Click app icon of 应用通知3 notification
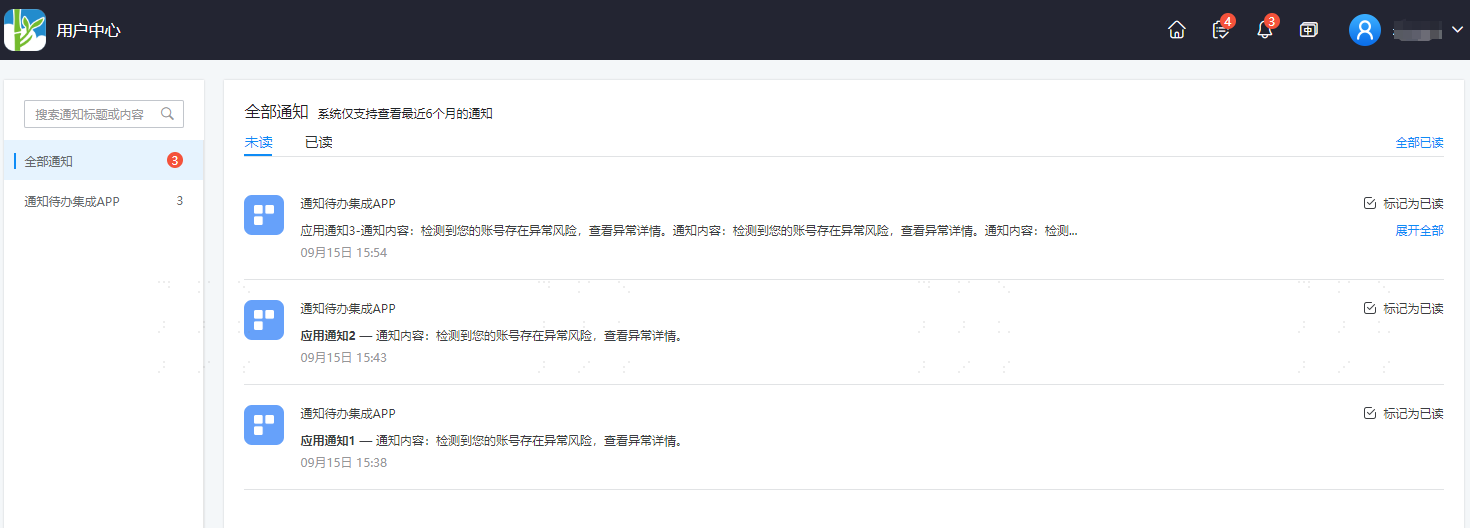The width and height of the screenshot is (1470, 528). [x=264, y=215]
